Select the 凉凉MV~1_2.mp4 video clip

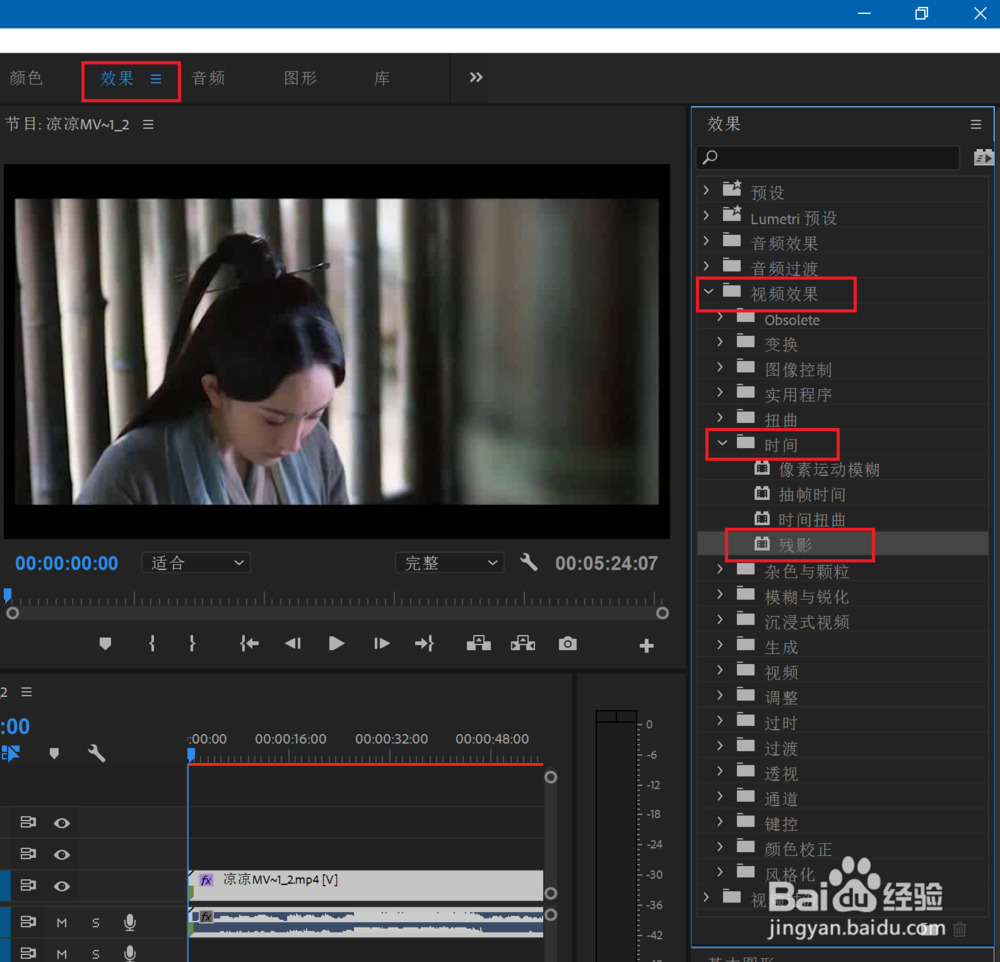367,885
